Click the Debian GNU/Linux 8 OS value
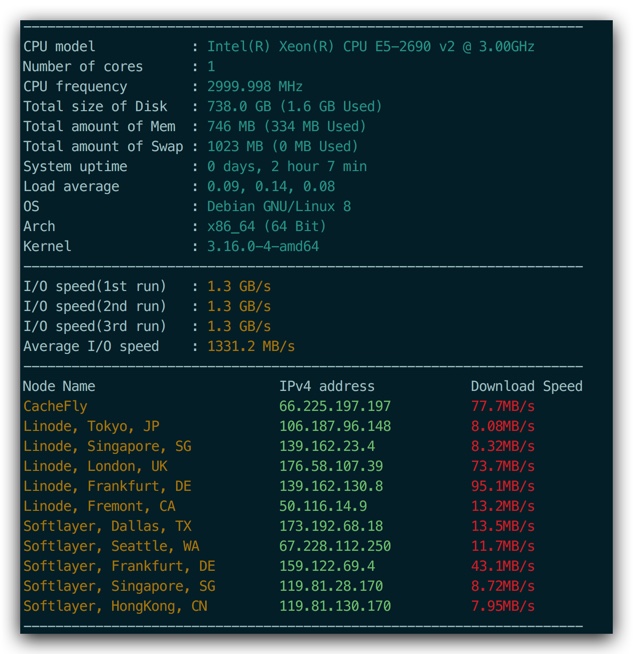The width and height of the screenshot is (633, 654). click(x=279, y=206)
